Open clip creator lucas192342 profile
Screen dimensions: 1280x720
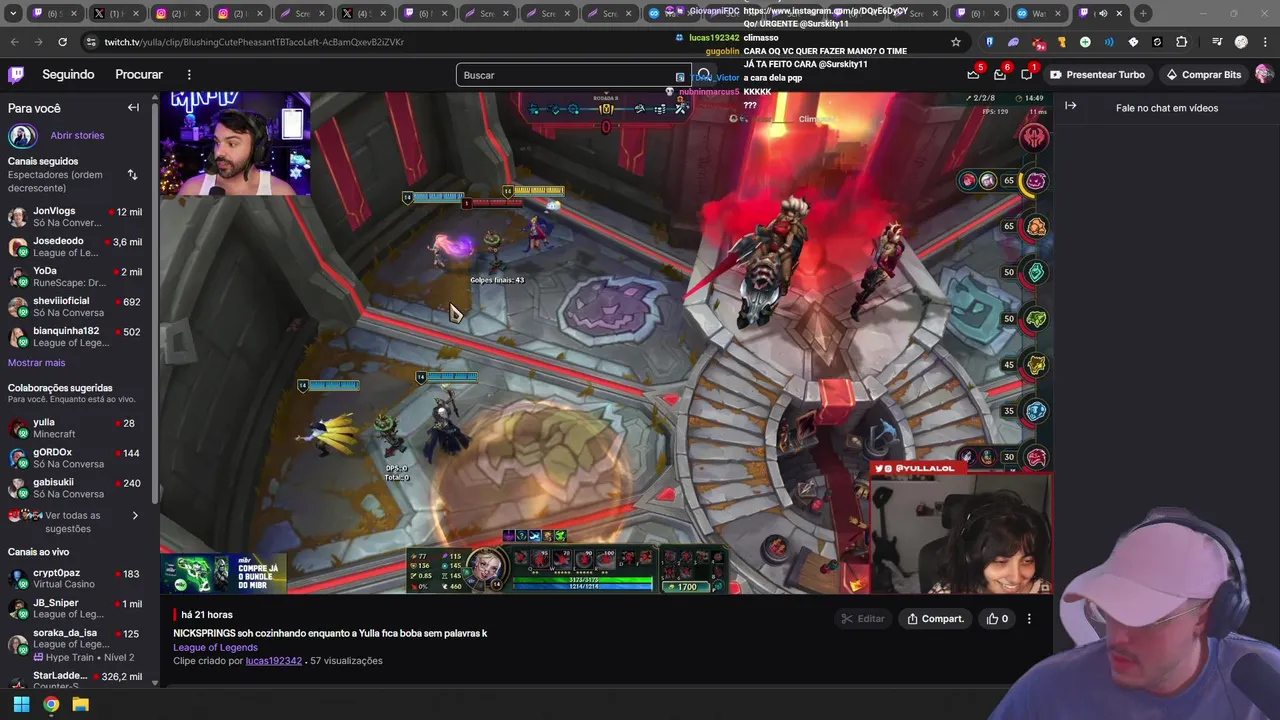[273, 661]
